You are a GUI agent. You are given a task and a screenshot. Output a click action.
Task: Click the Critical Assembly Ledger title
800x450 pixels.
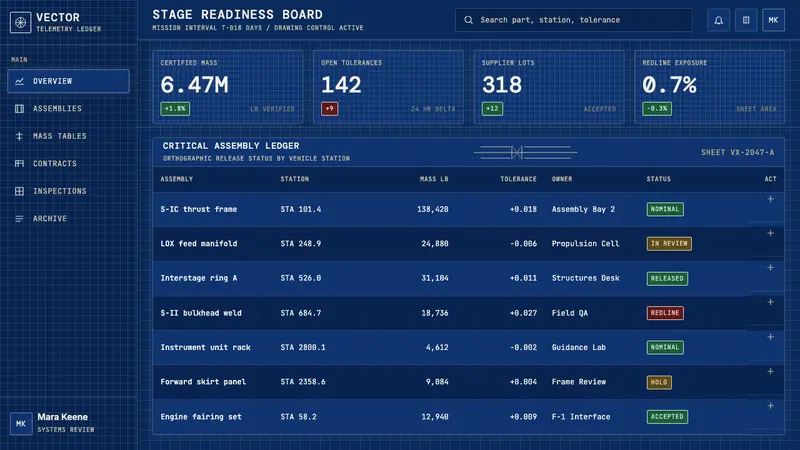(x=231, y=146)
